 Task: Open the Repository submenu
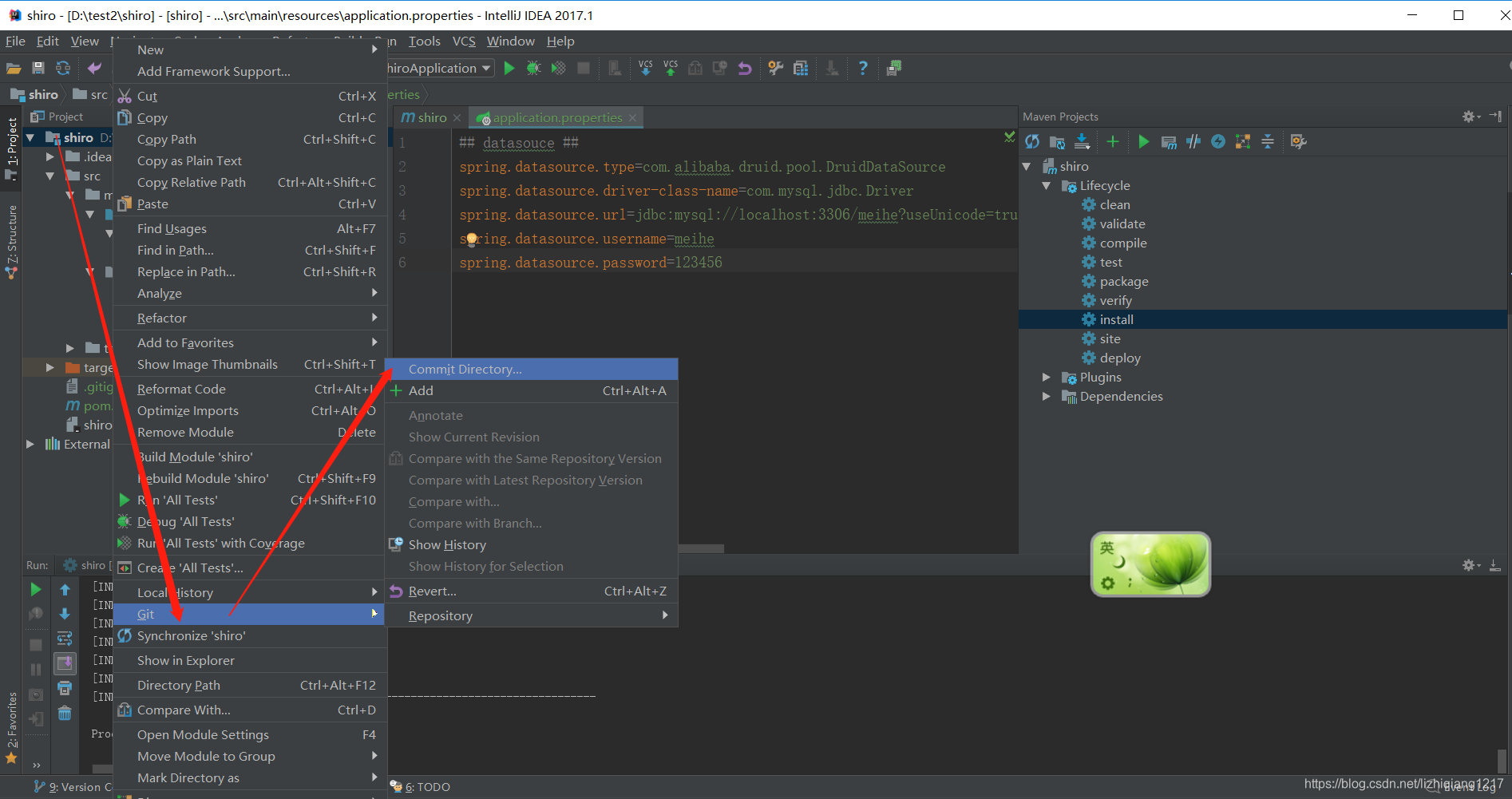pyautogui.click(x=532, y=616)
